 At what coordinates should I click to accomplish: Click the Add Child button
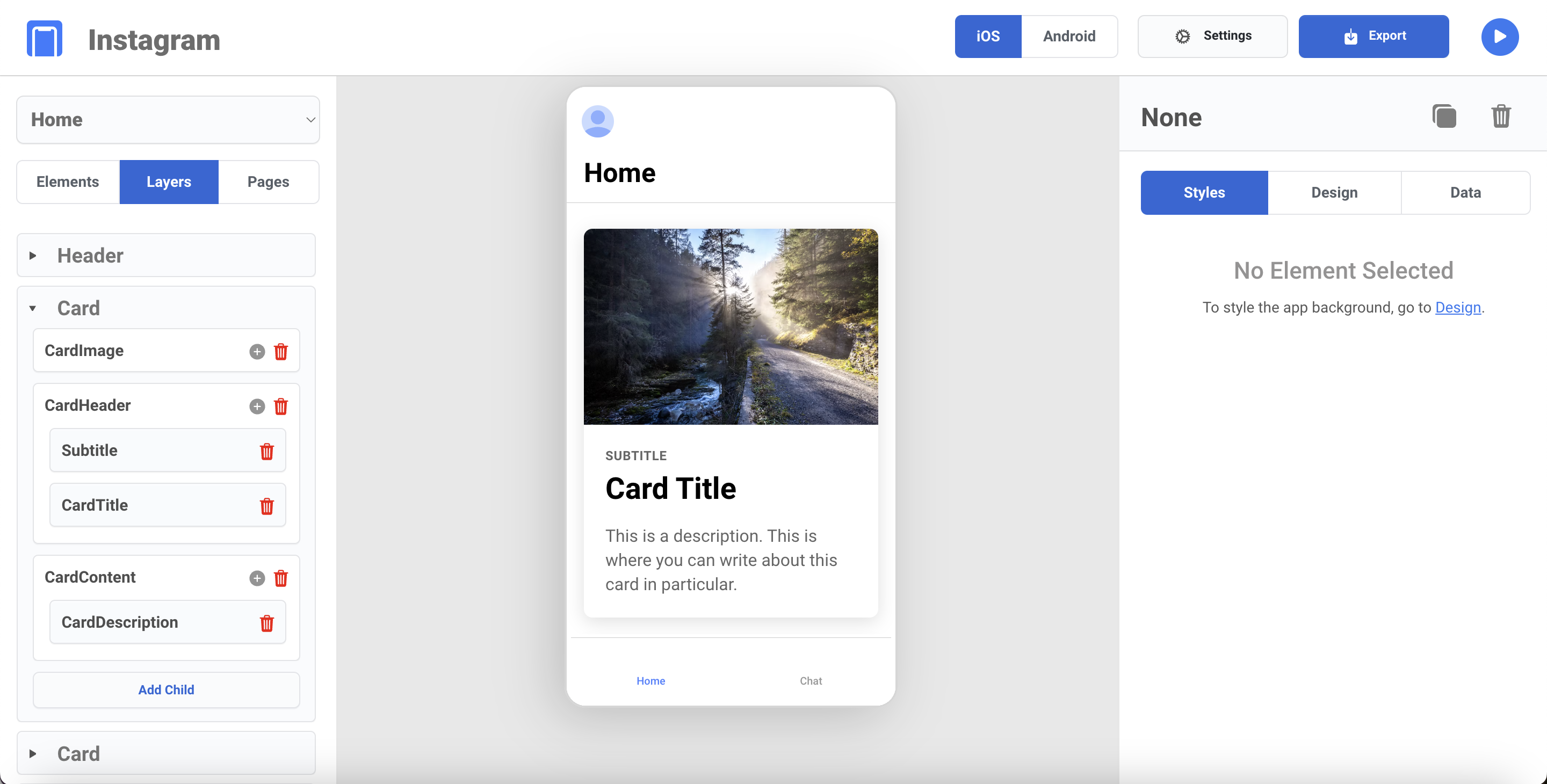(166, 689)
